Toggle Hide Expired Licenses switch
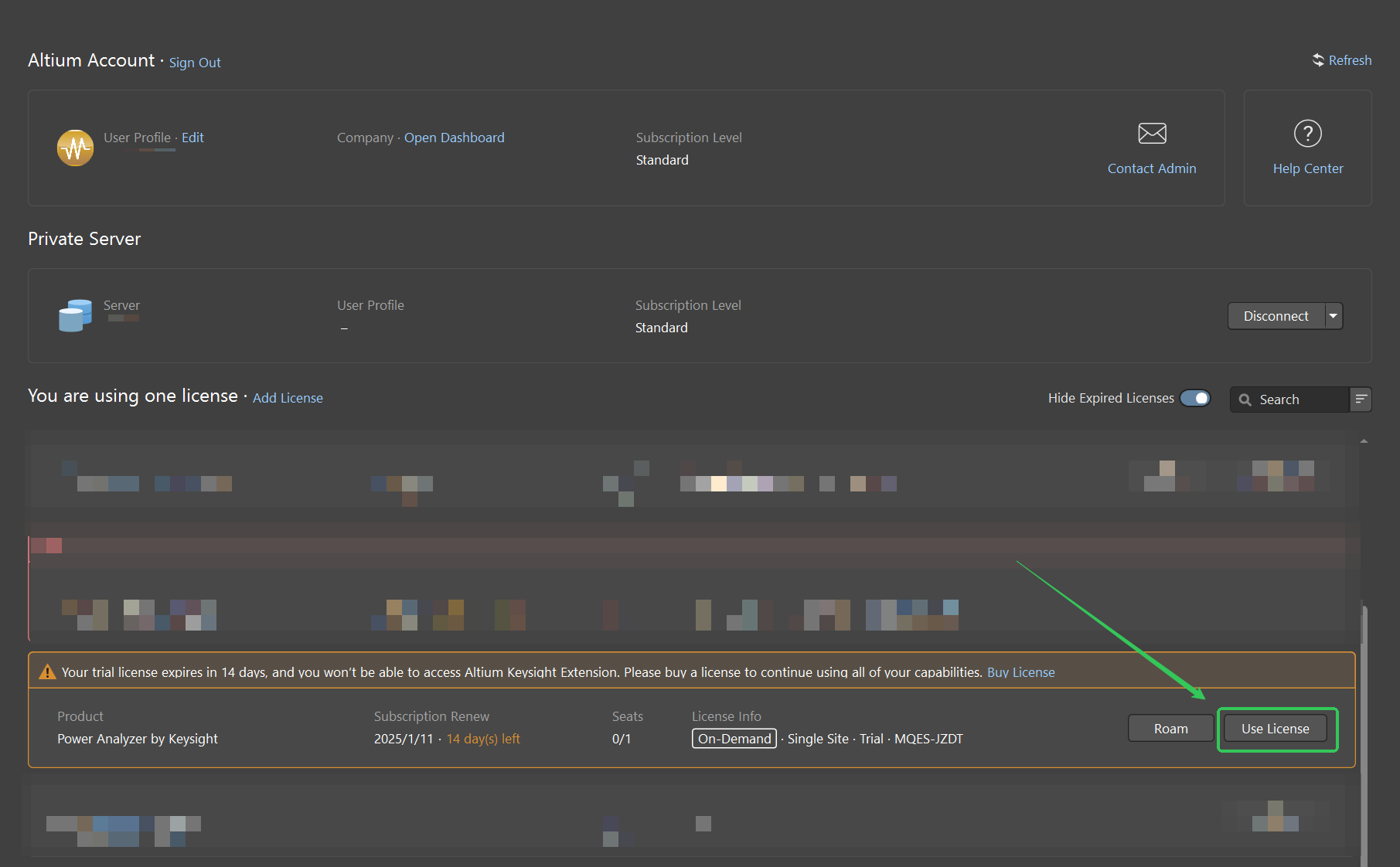The width and height of the screenshot is (1400, 867). (1195, 398)
